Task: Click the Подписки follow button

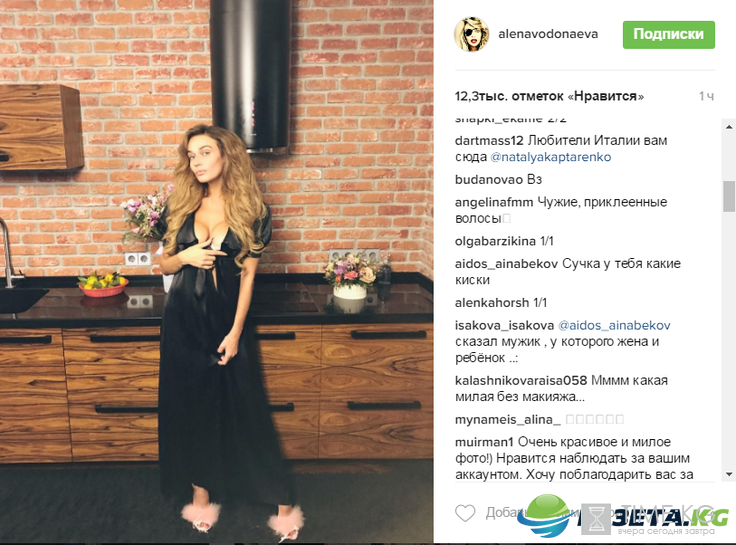Action: click(668, 34)
